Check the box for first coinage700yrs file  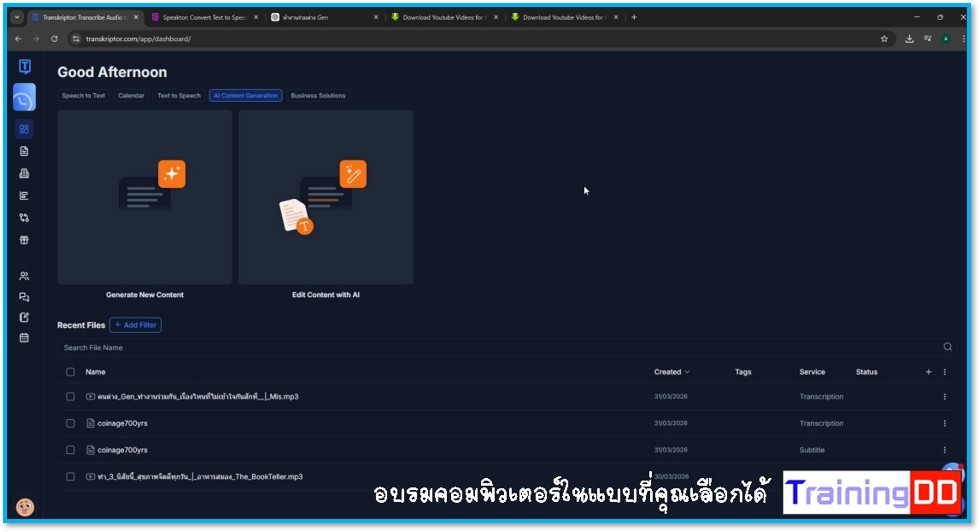(70, 423)
